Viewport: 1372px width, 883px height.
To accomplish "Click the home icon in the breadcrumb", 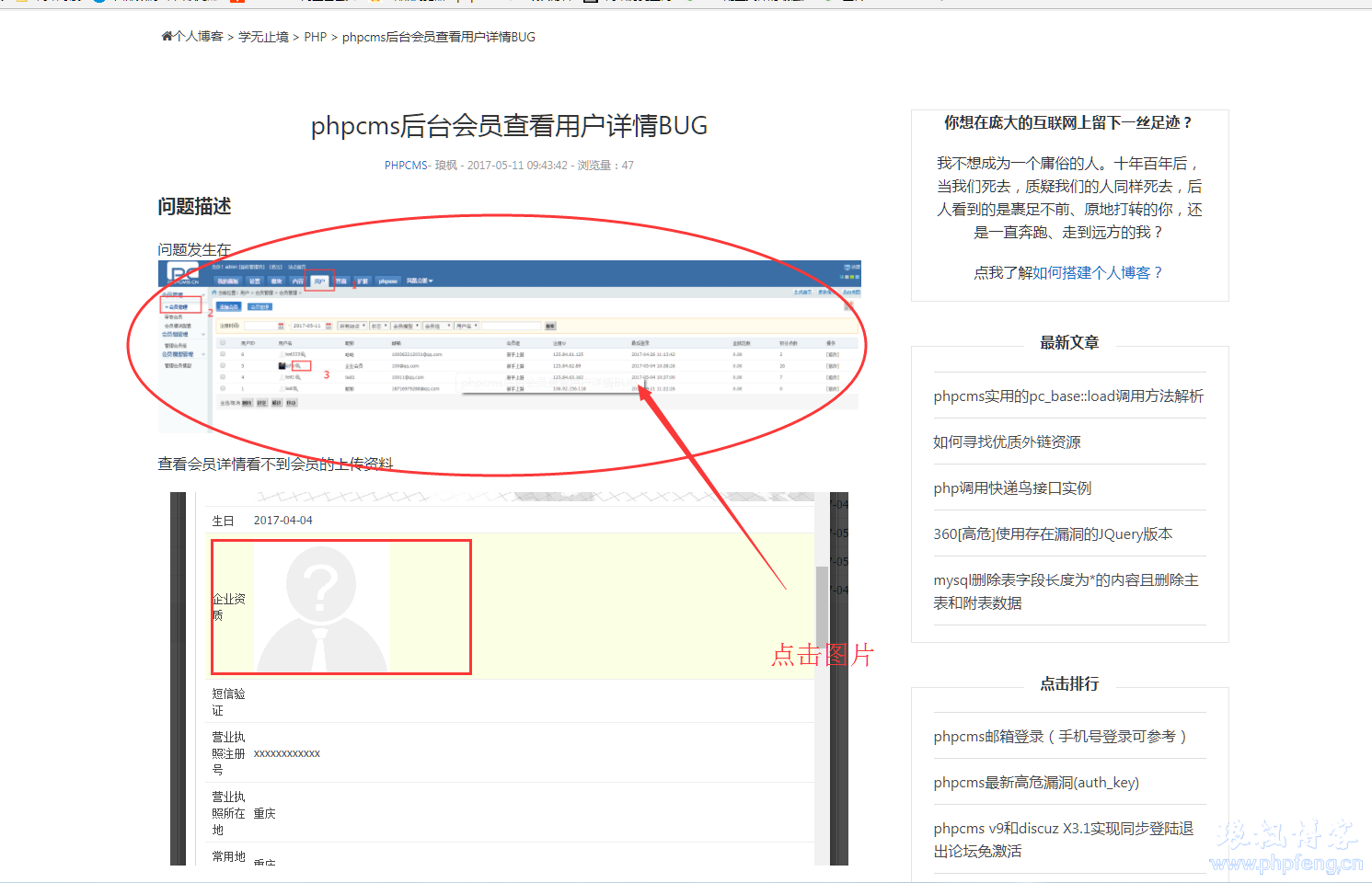I will click(167, 37).
